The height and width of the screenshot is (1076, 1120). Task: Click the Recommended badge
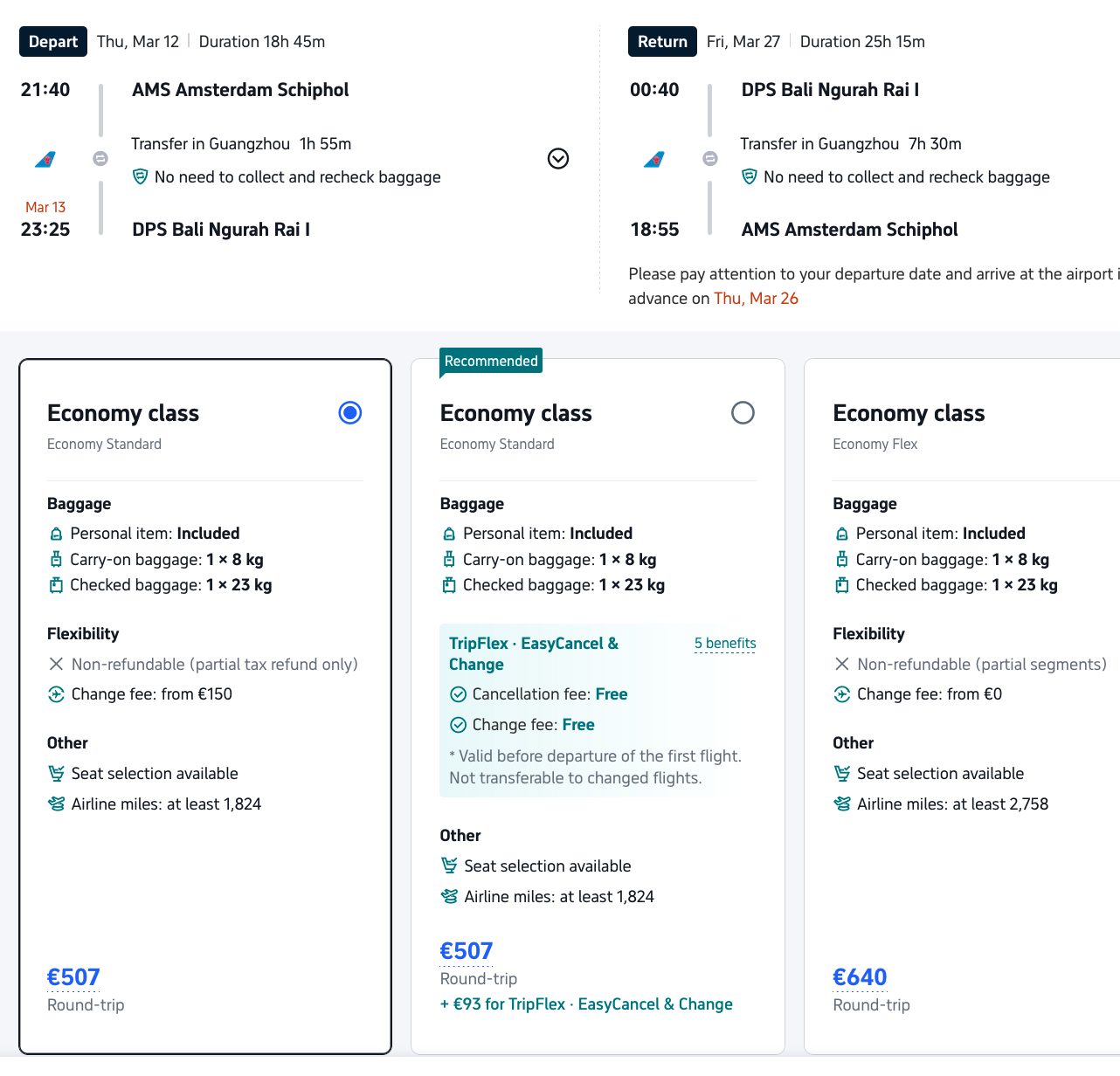(x=491, y=362)
